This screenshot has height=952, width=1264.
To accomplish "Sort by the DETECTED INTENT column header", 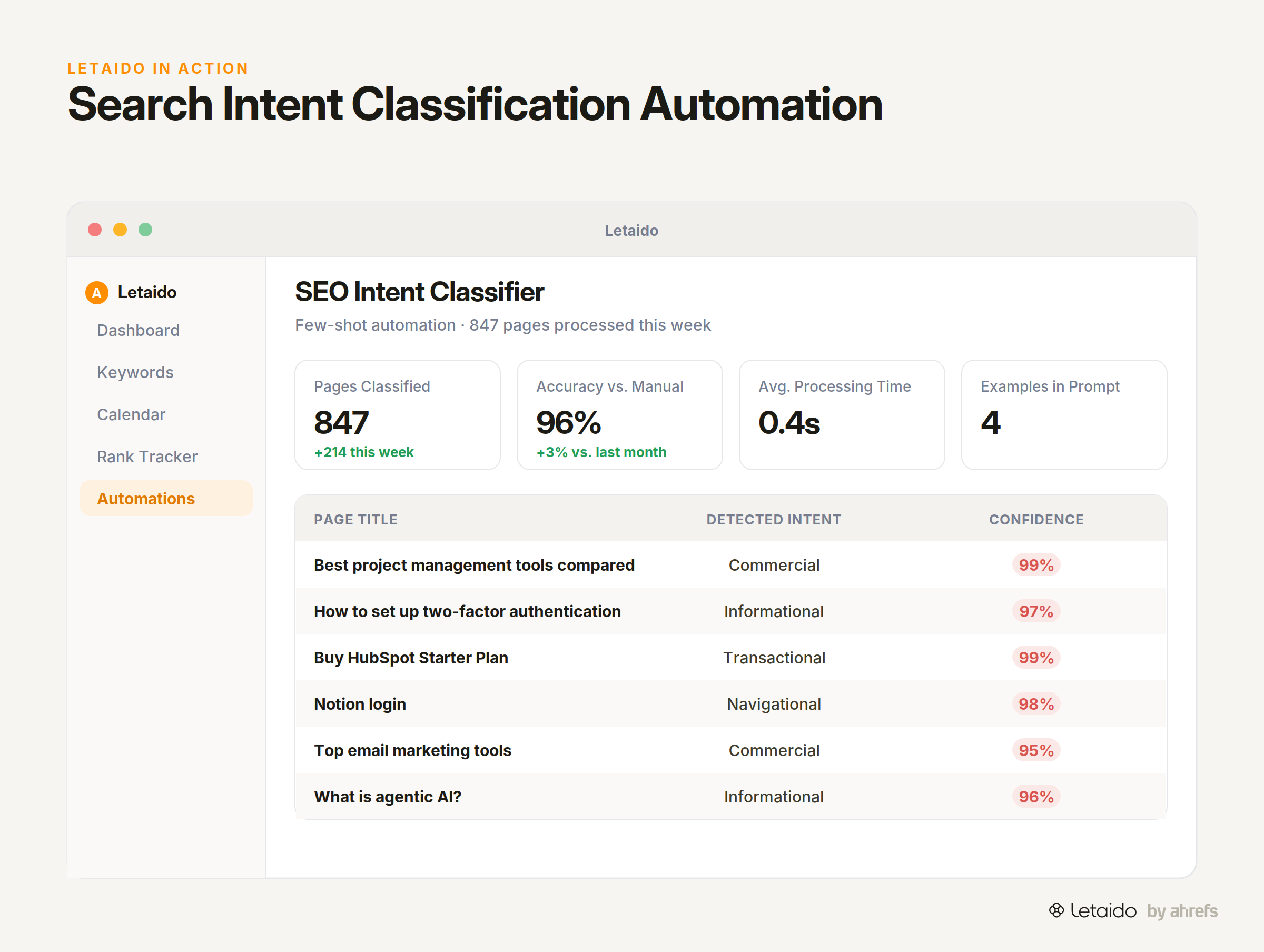I will pos(774,519).
